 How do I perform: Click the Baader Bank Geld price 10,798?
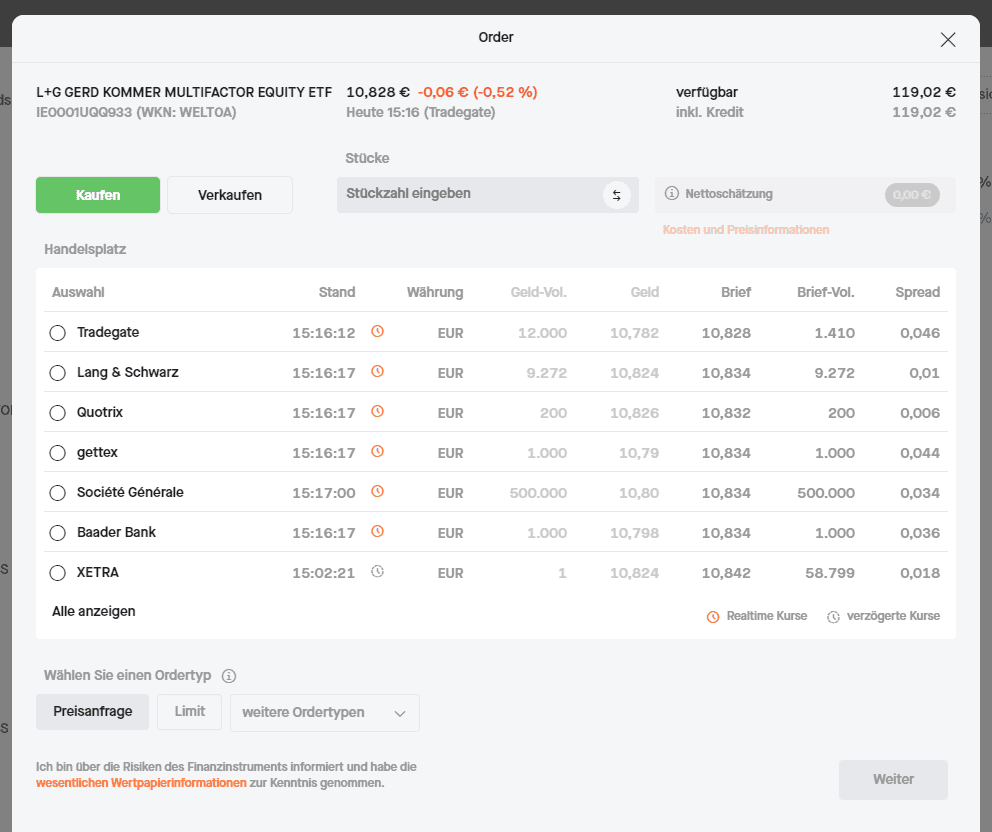click(635, 533)
